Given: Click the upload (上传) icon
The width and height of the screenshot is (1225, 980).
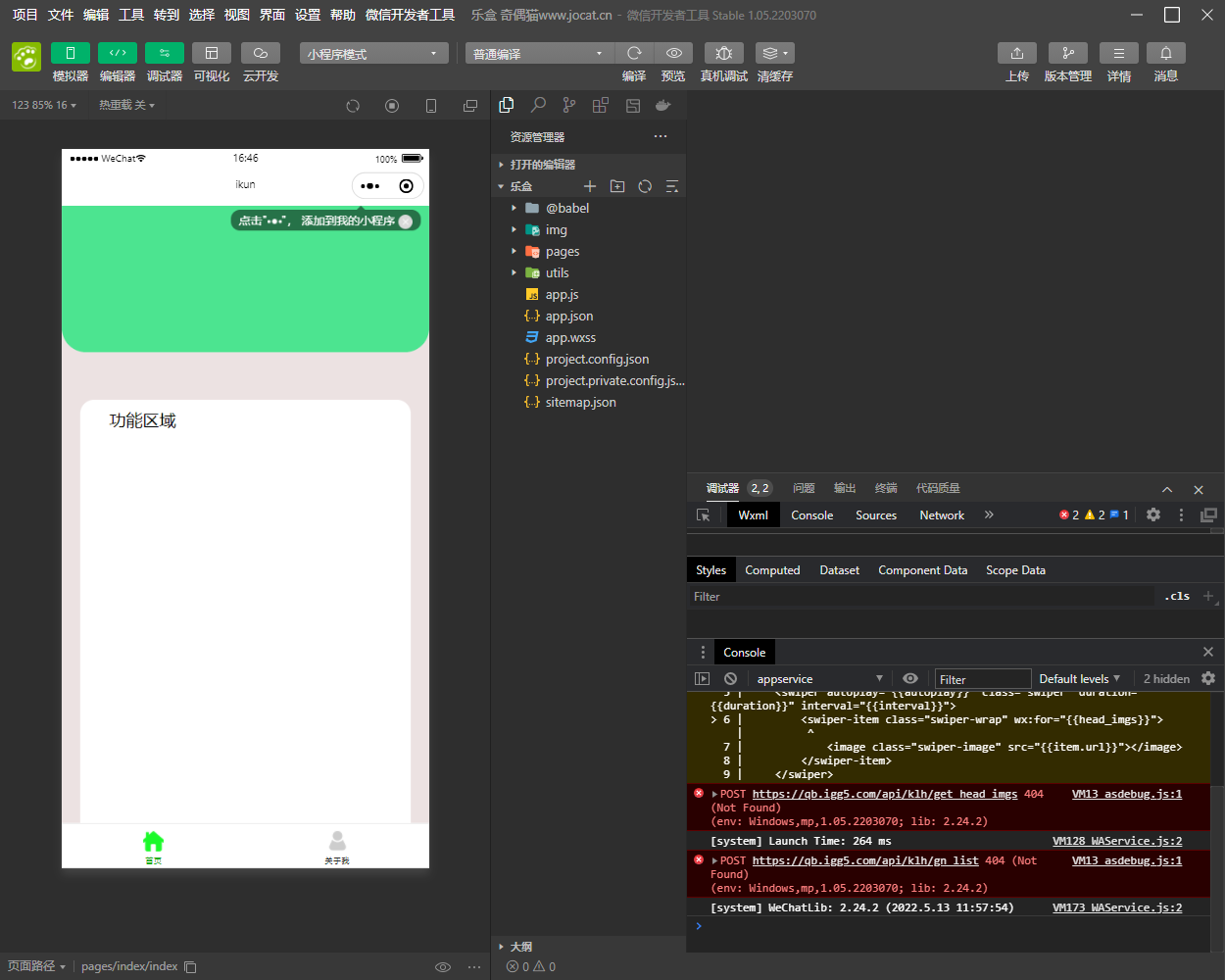Looking at the screenshot, I should point(1017,53).
